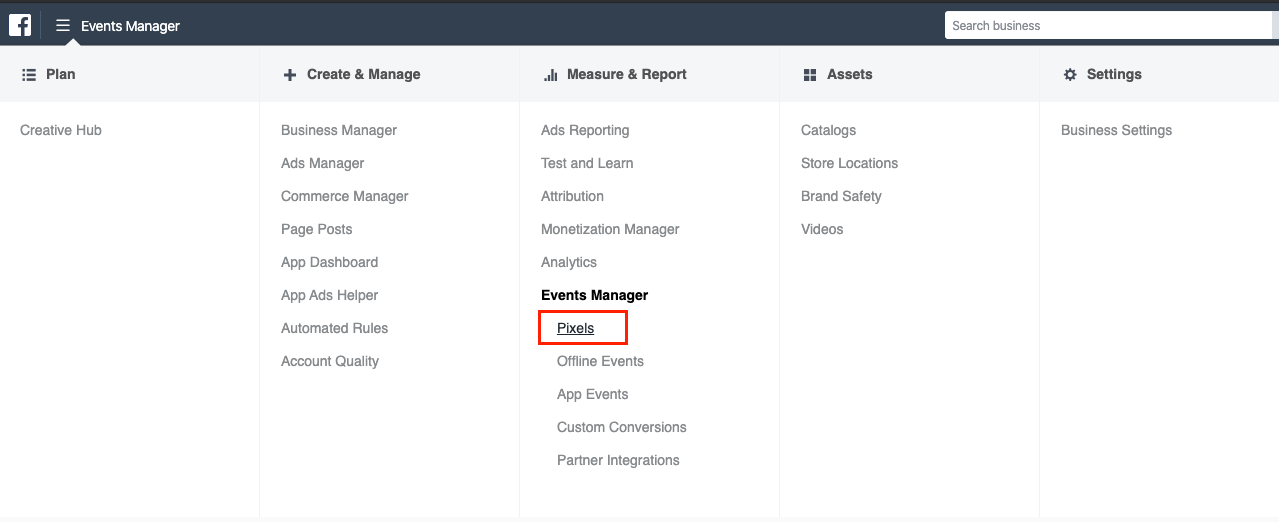
Task: Click in the Search business field
Action: (x=1111, y=25)
